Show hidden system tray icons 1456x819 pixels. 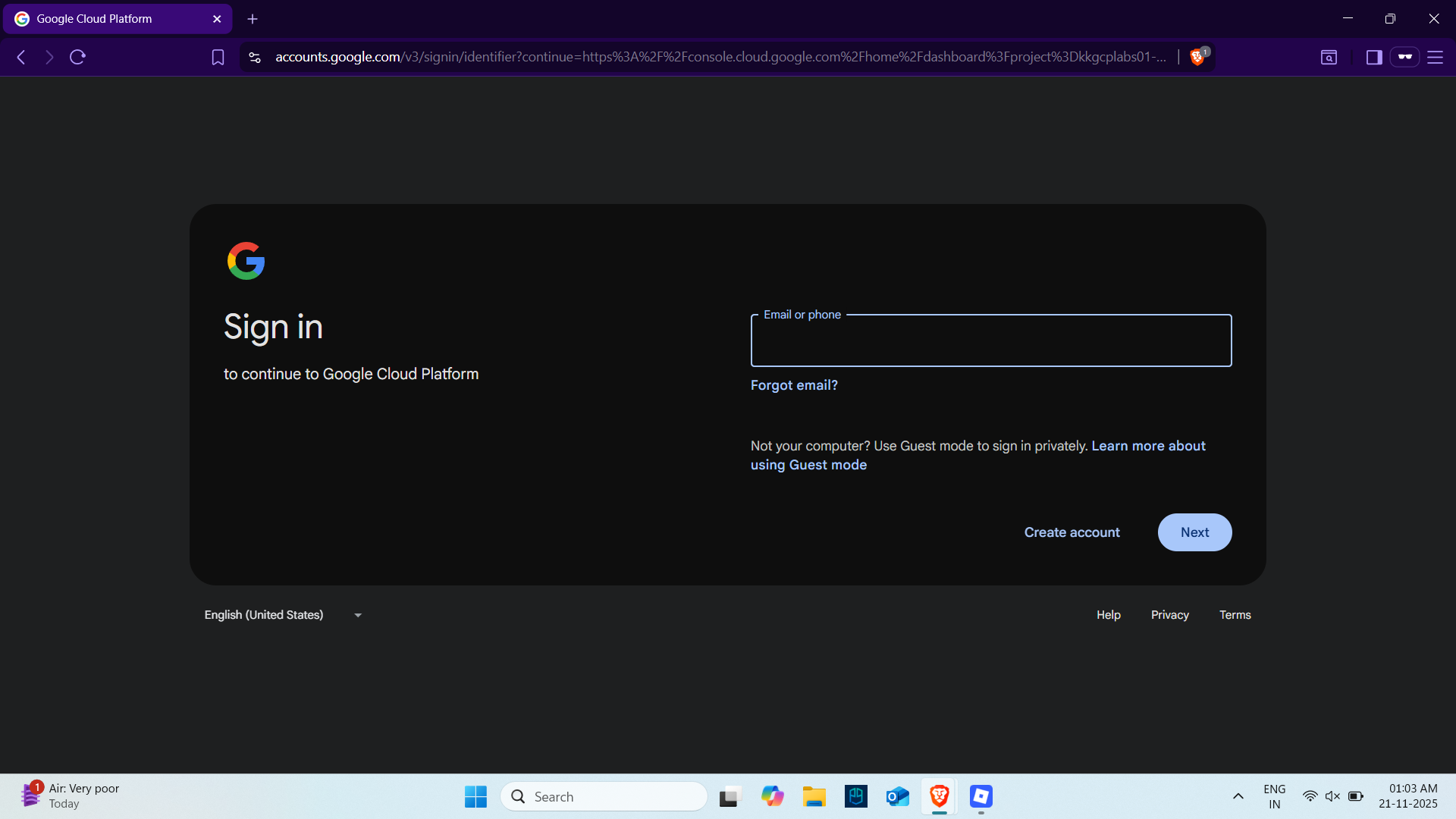pyautogui.click(x=1238, y=796)
